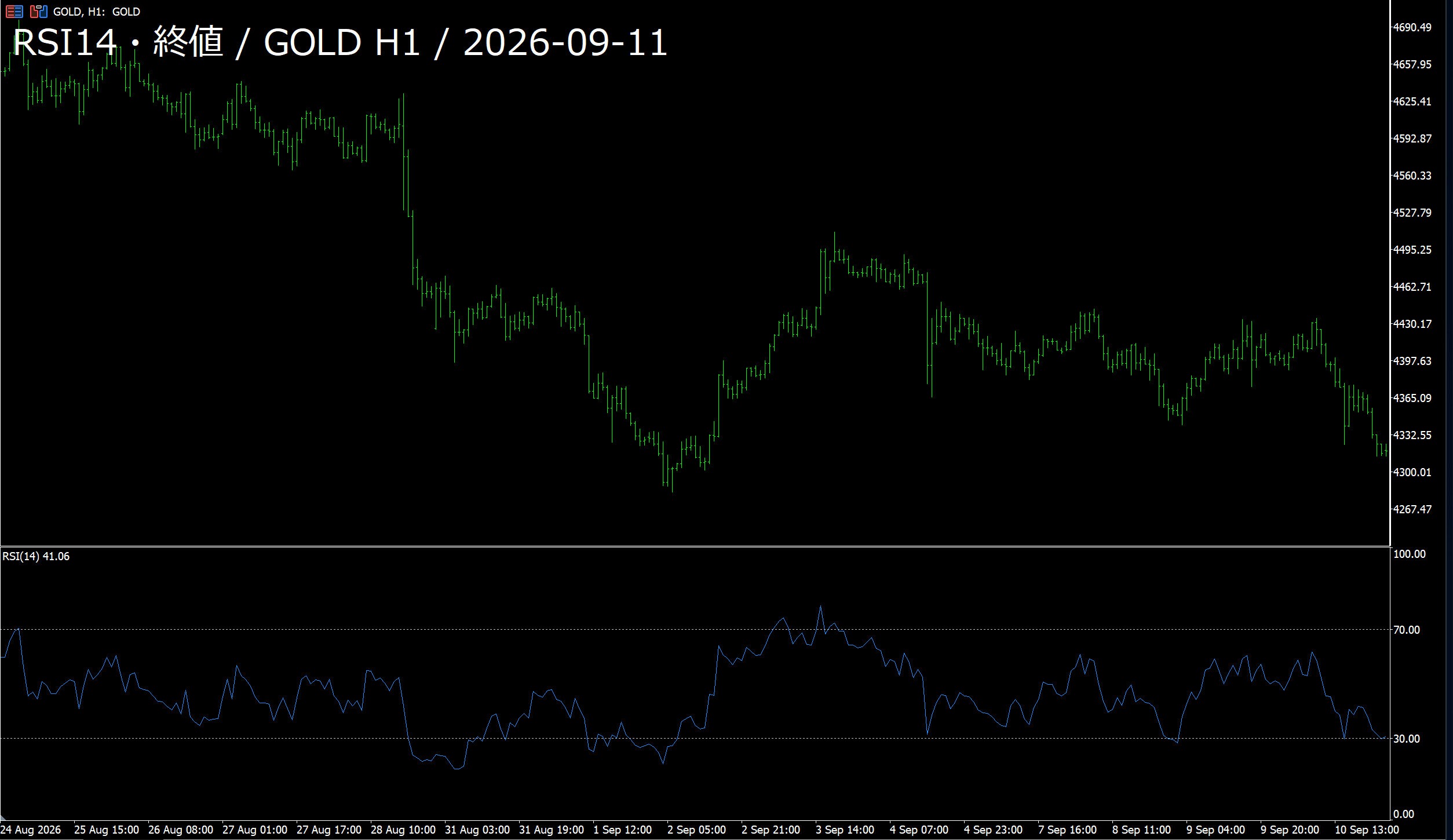Click the 4365.09 price axis label

[x=1412, y=398]
